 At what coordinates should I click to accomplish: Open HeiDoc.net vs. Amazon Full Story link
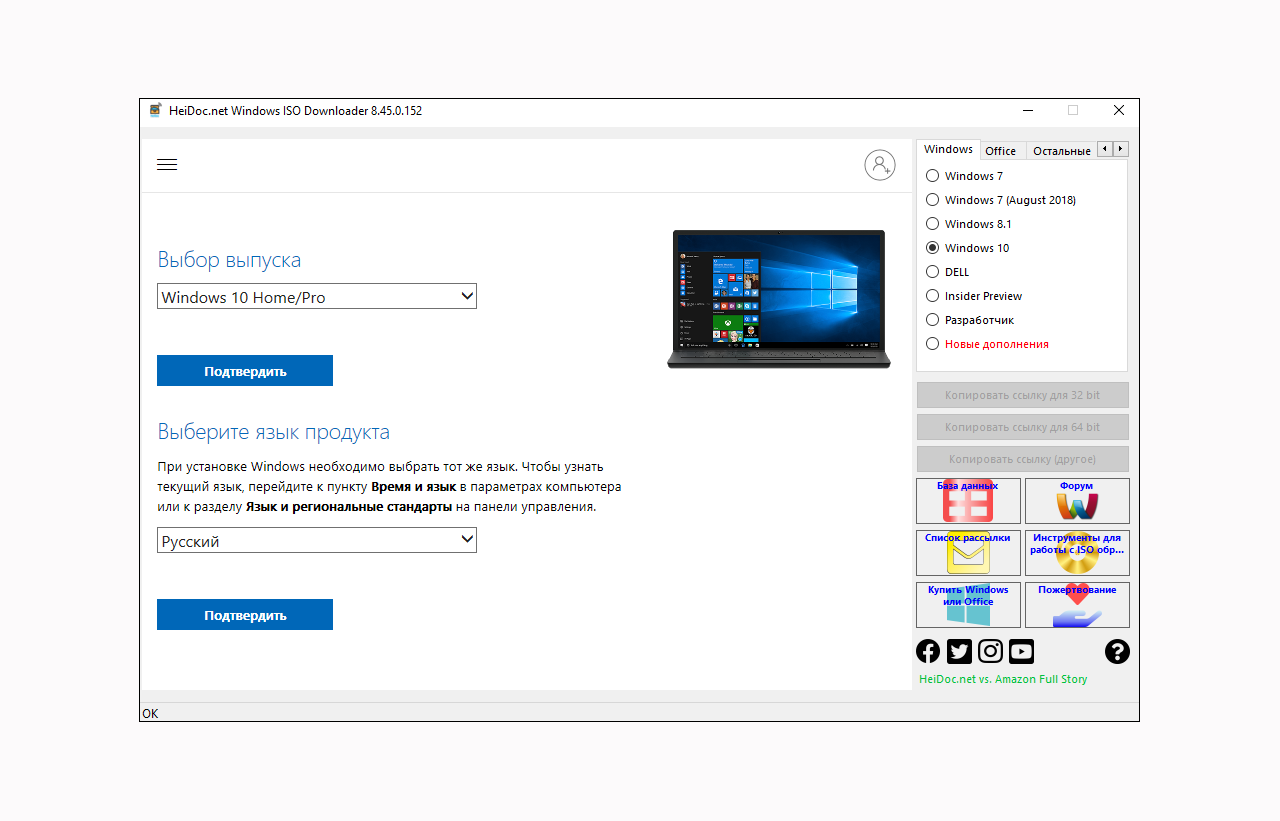[1003, 679]
